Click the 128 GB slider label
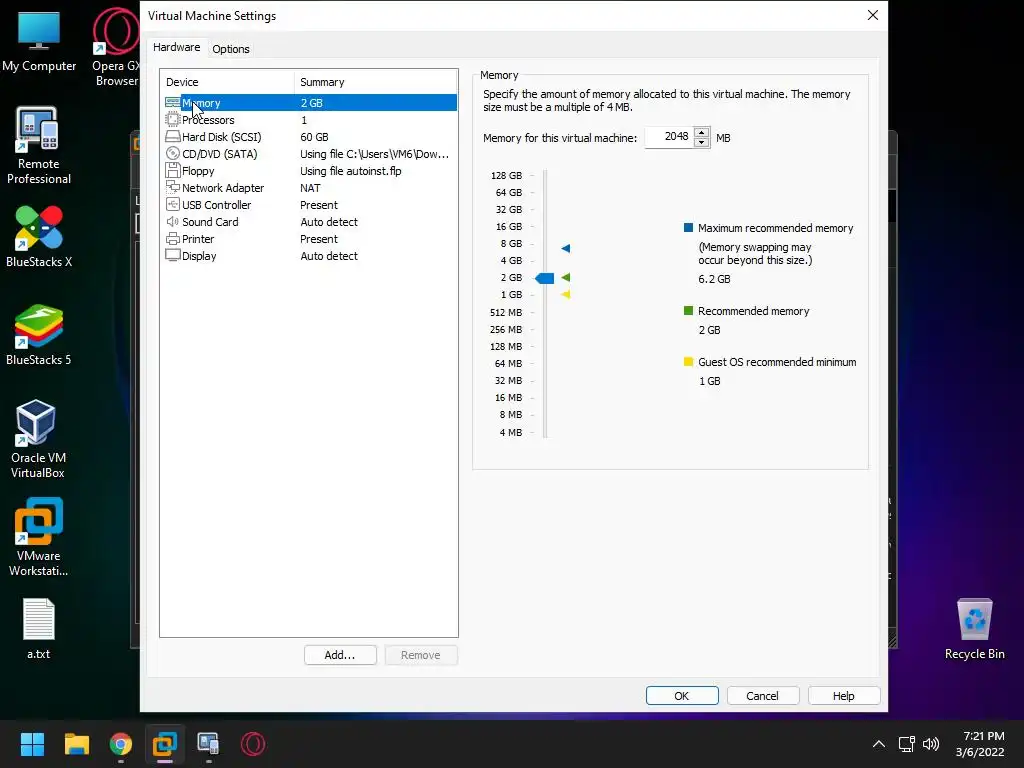This screenshot has height=768, width=1024. click(506, 175)
